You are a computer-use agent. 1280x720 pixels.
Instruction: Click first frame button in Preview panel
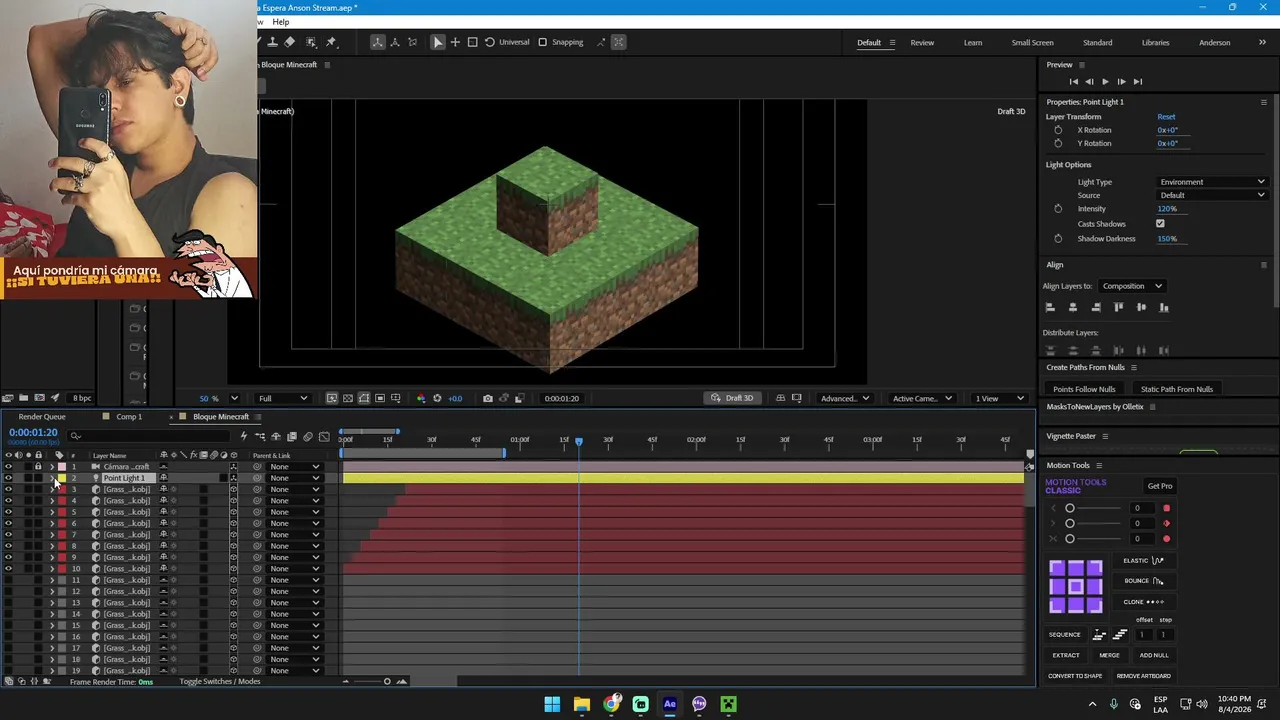click(x=1074, y=82)
